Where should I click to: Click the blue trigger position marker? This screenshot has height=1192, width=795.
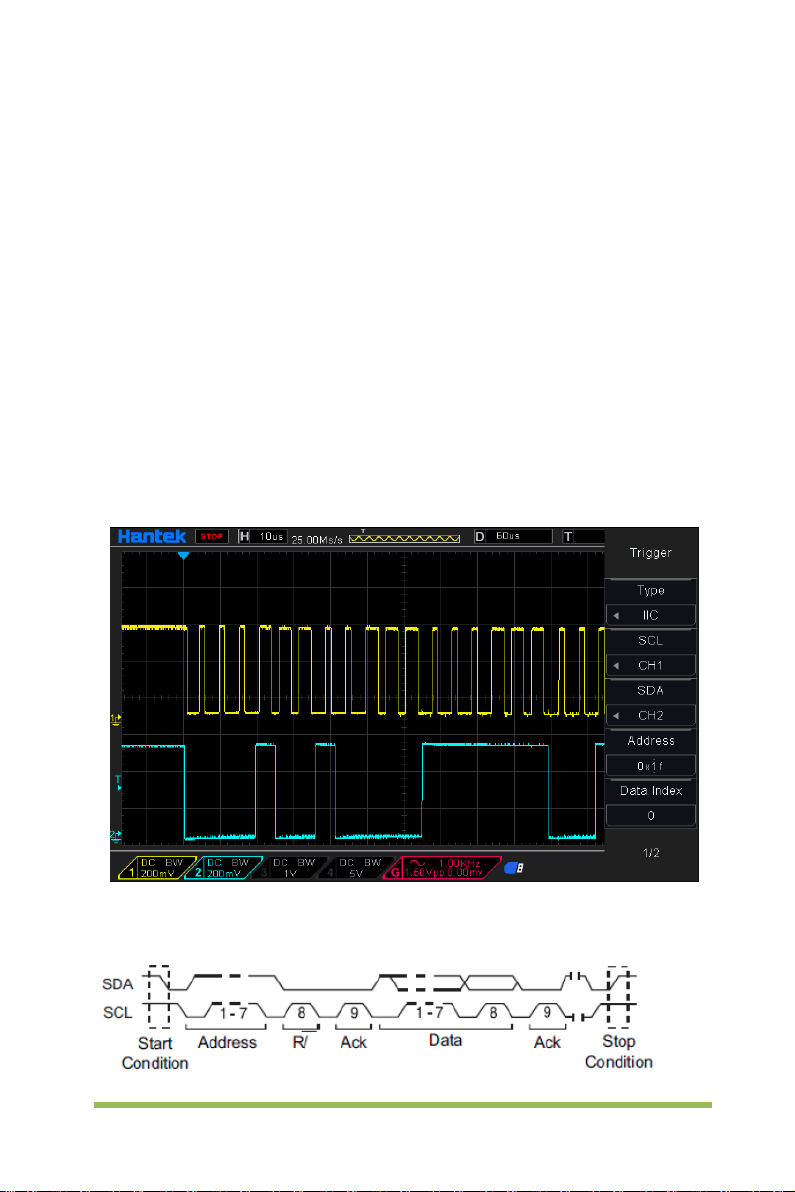183,556
